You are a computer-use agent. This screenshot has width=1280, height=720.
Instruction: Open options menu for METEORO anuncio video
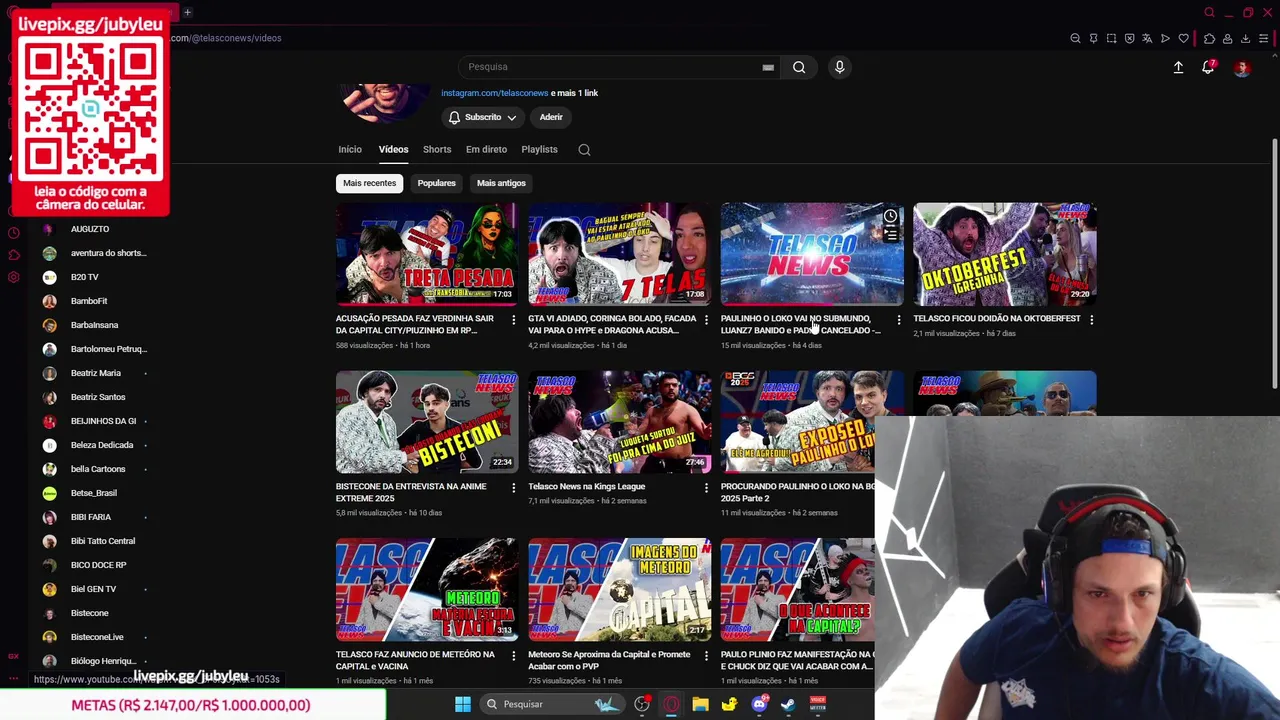point(513,656)
